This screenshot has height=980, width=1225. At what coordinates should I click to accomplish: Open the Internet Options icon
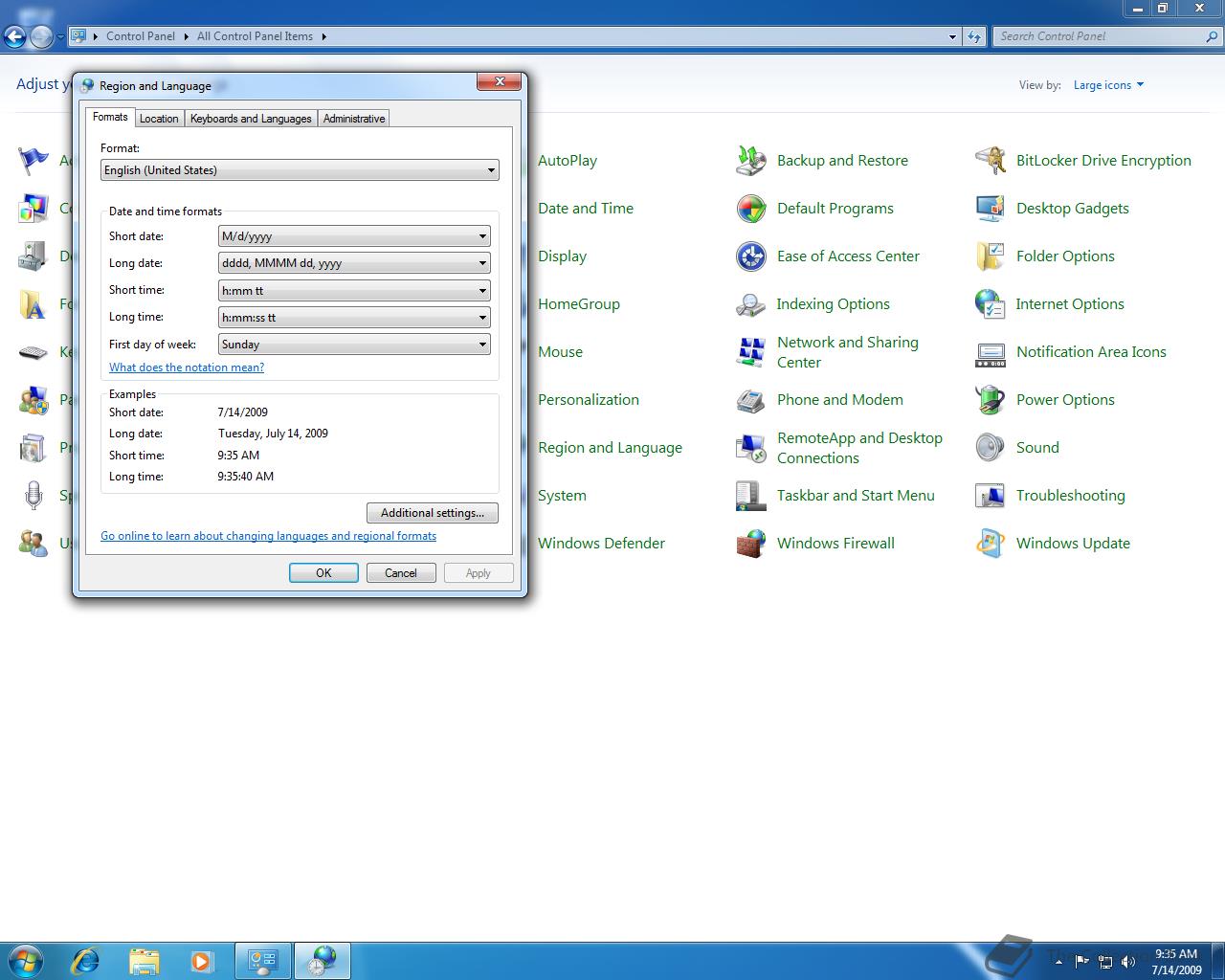991,304
